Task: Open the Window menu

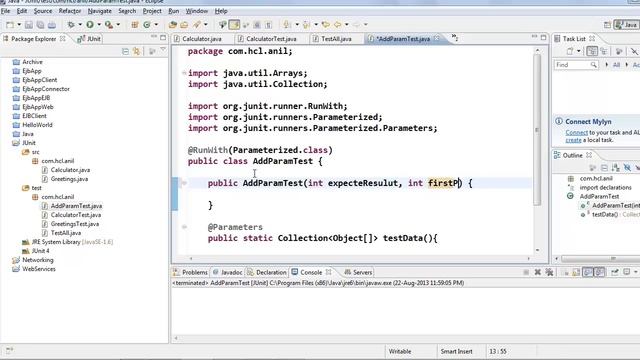Action: [197, 11]
